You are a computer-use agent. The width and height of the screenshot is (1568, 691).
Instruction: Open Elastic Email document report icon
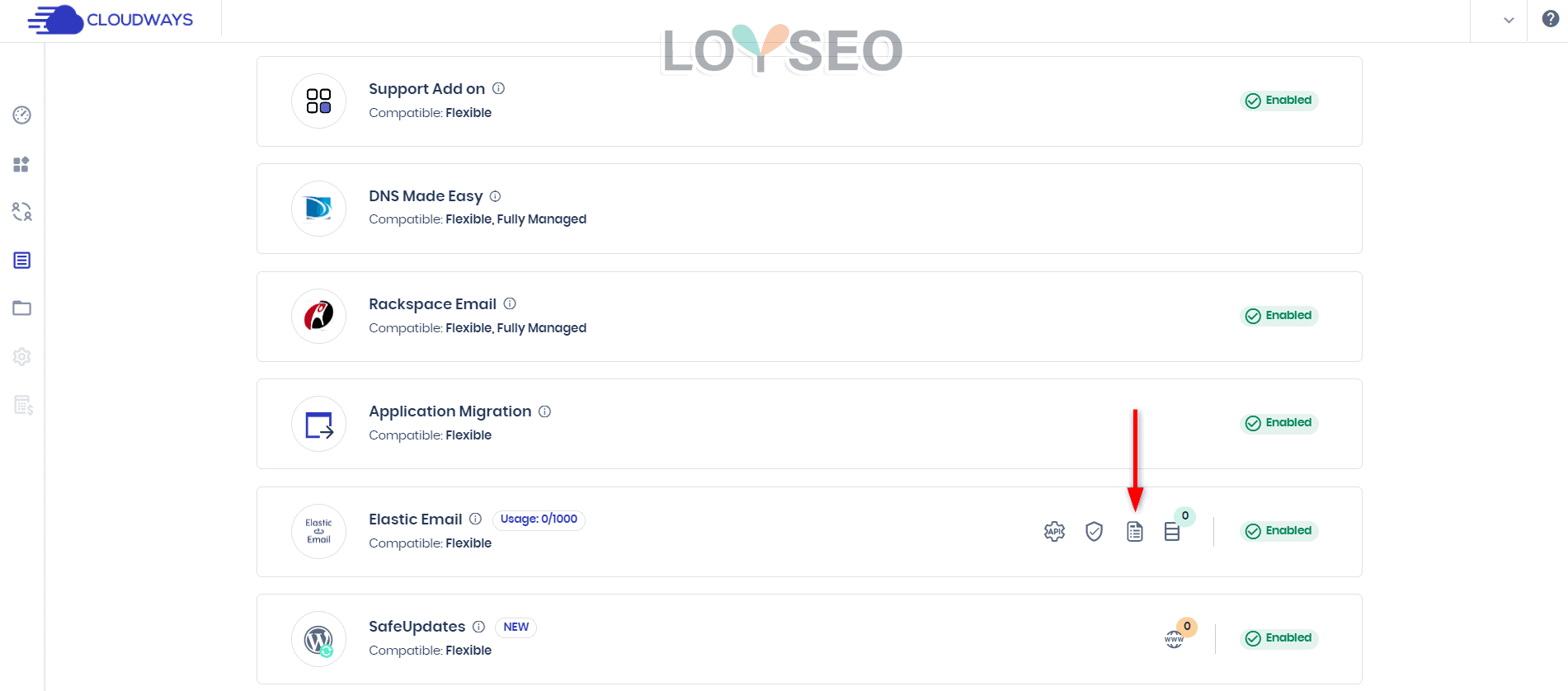coord(1135,532)
